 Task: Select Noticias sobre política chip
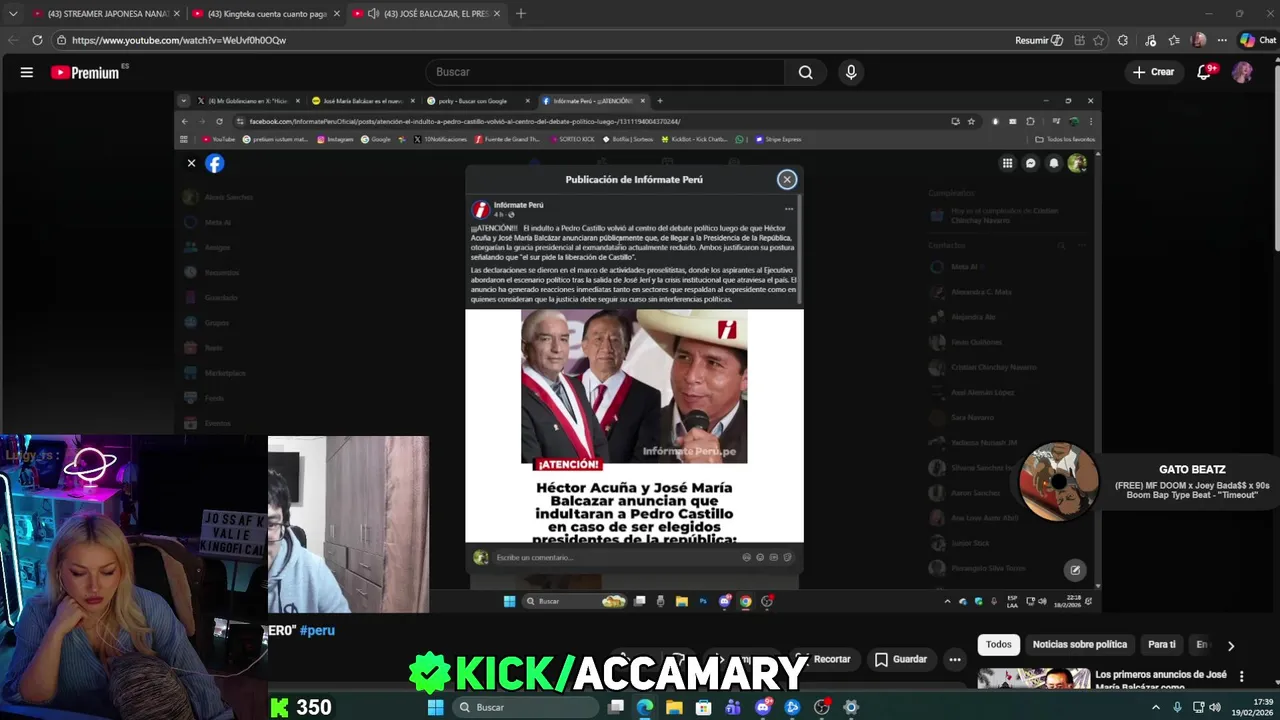(x=1080, y=645)
